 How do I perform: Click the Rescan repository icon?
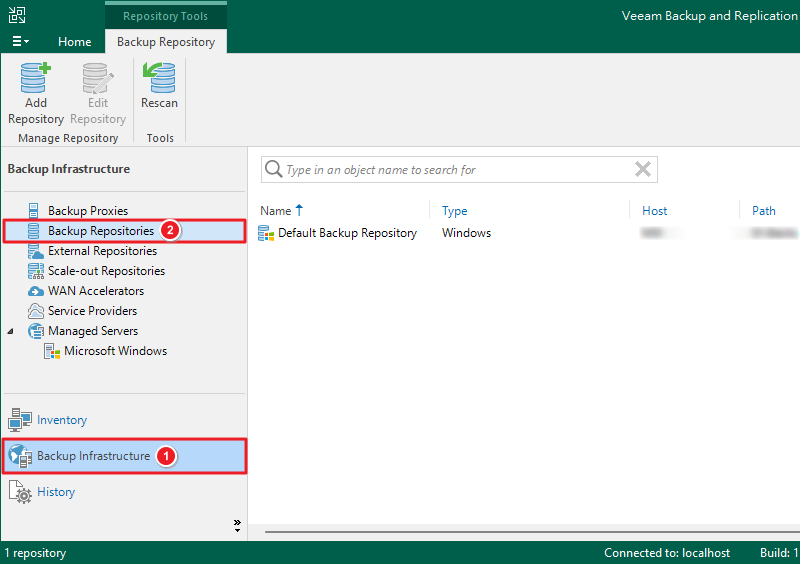coord(159,78)
